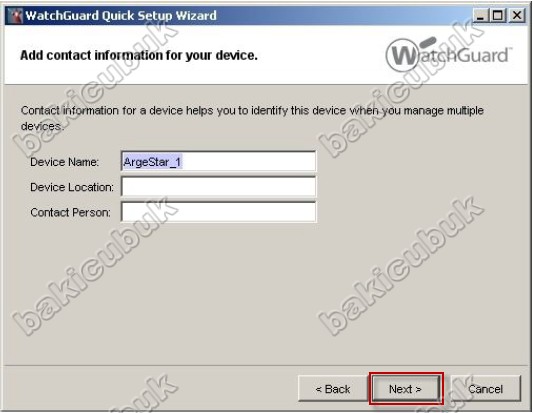Image resolution: width=533 pixels, height=413 pixels.
Task: Select the empty Device Location text field
Action: [218, 187]
